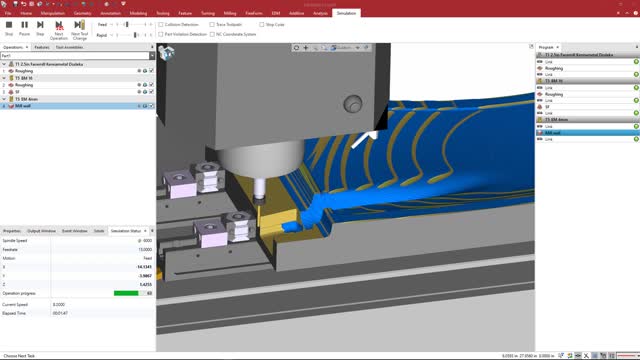Click the Rapid speed slider handle

(x=135, y=35)
